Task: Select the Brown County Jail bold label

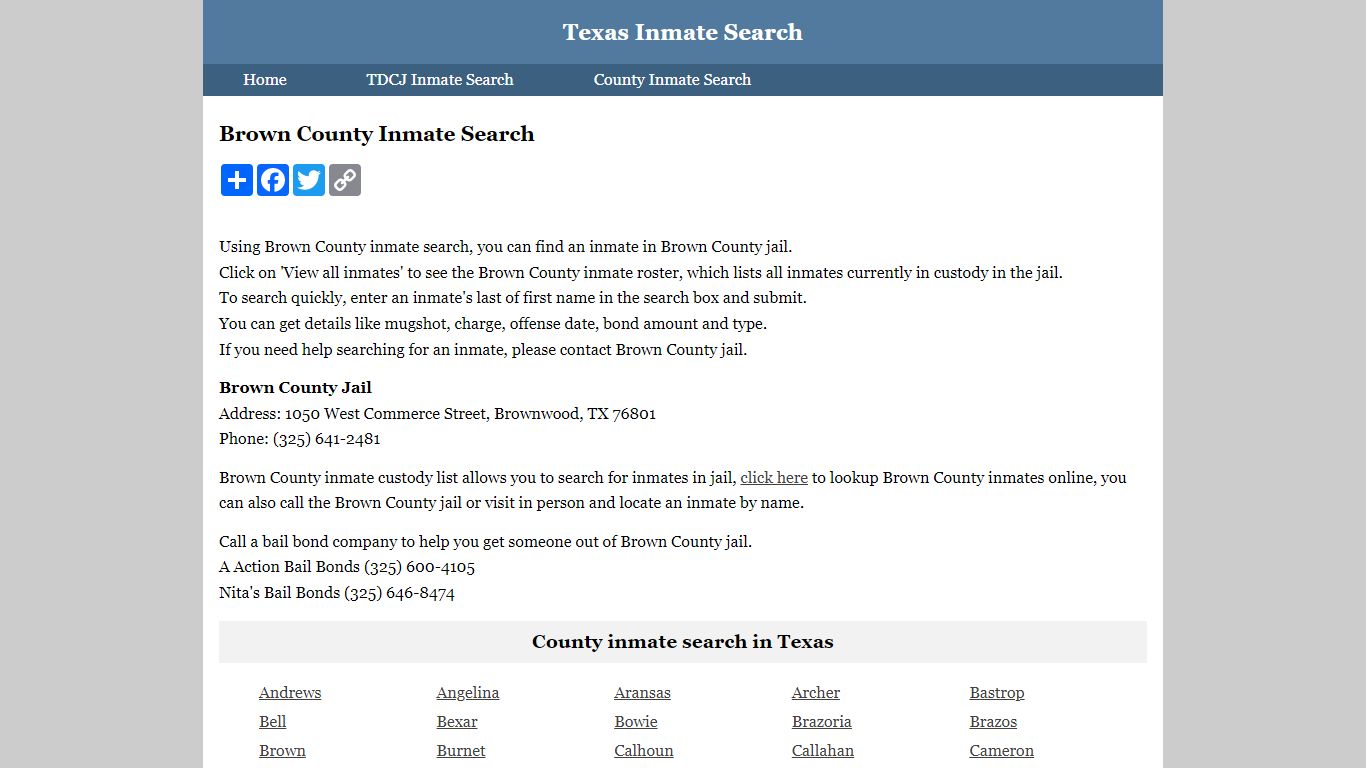Action: pyautogui.click(x=295, y=388)
